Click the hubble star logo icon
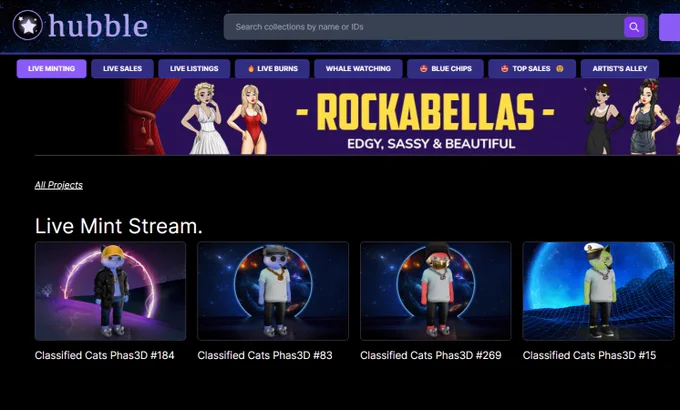 28,25
